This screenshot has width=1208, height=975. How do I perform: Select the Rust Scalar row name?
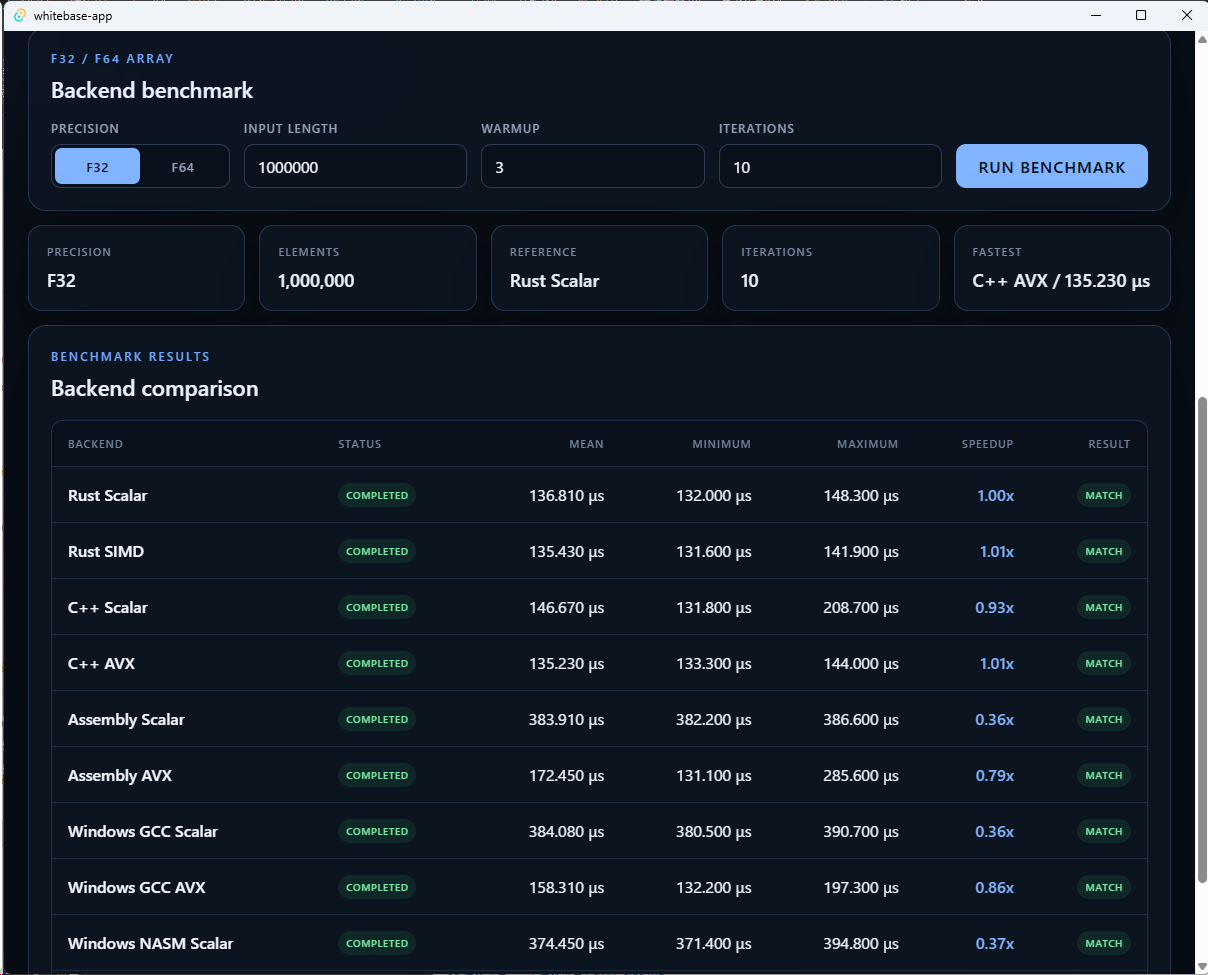[108, 495]
